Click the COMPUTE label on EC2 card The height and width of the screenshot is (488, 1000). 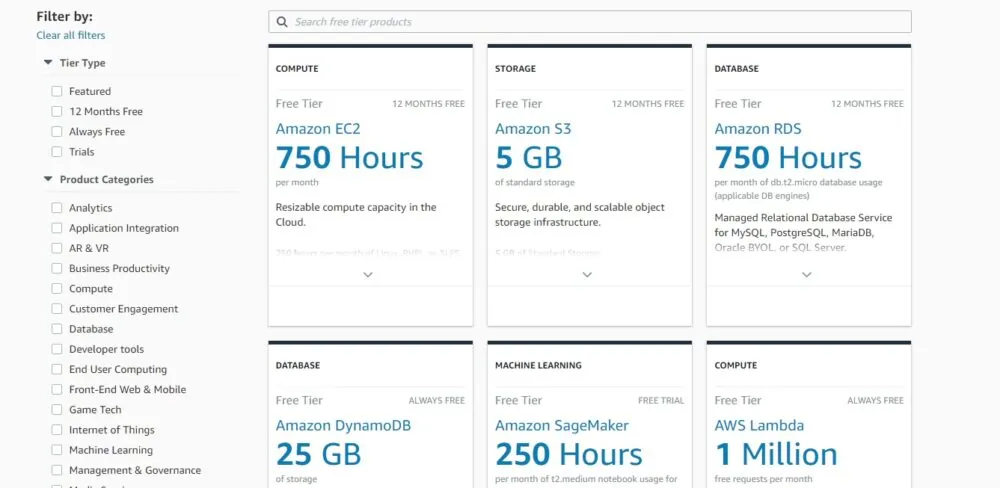pos(297,69)
